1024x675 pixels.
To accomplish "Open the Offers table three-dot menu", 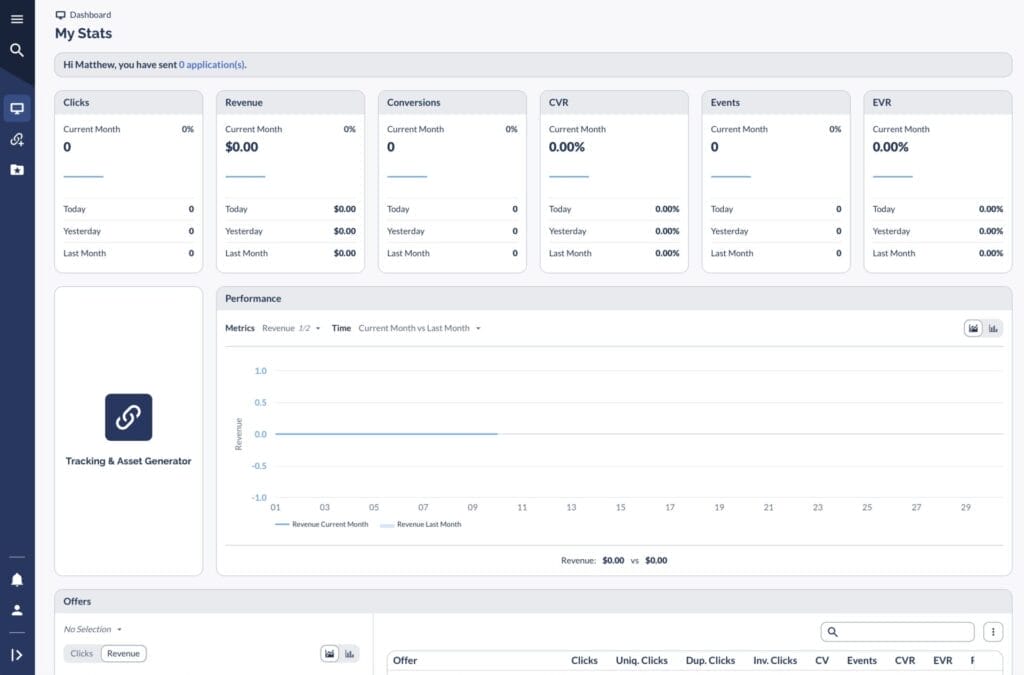I will (992, 632).
